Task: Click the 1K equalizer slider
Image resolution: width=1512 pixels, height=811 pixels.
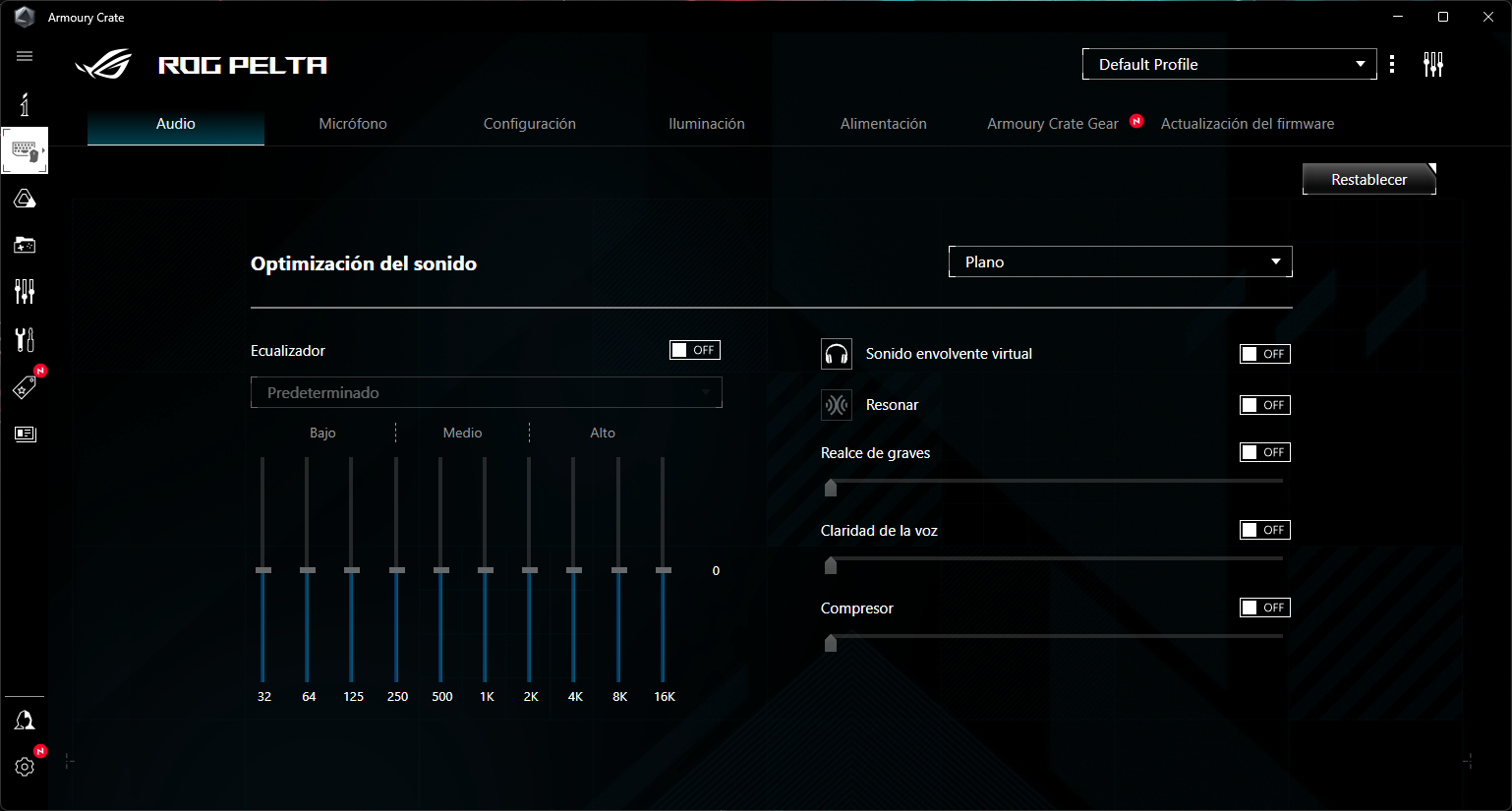Action: point(486,570)
